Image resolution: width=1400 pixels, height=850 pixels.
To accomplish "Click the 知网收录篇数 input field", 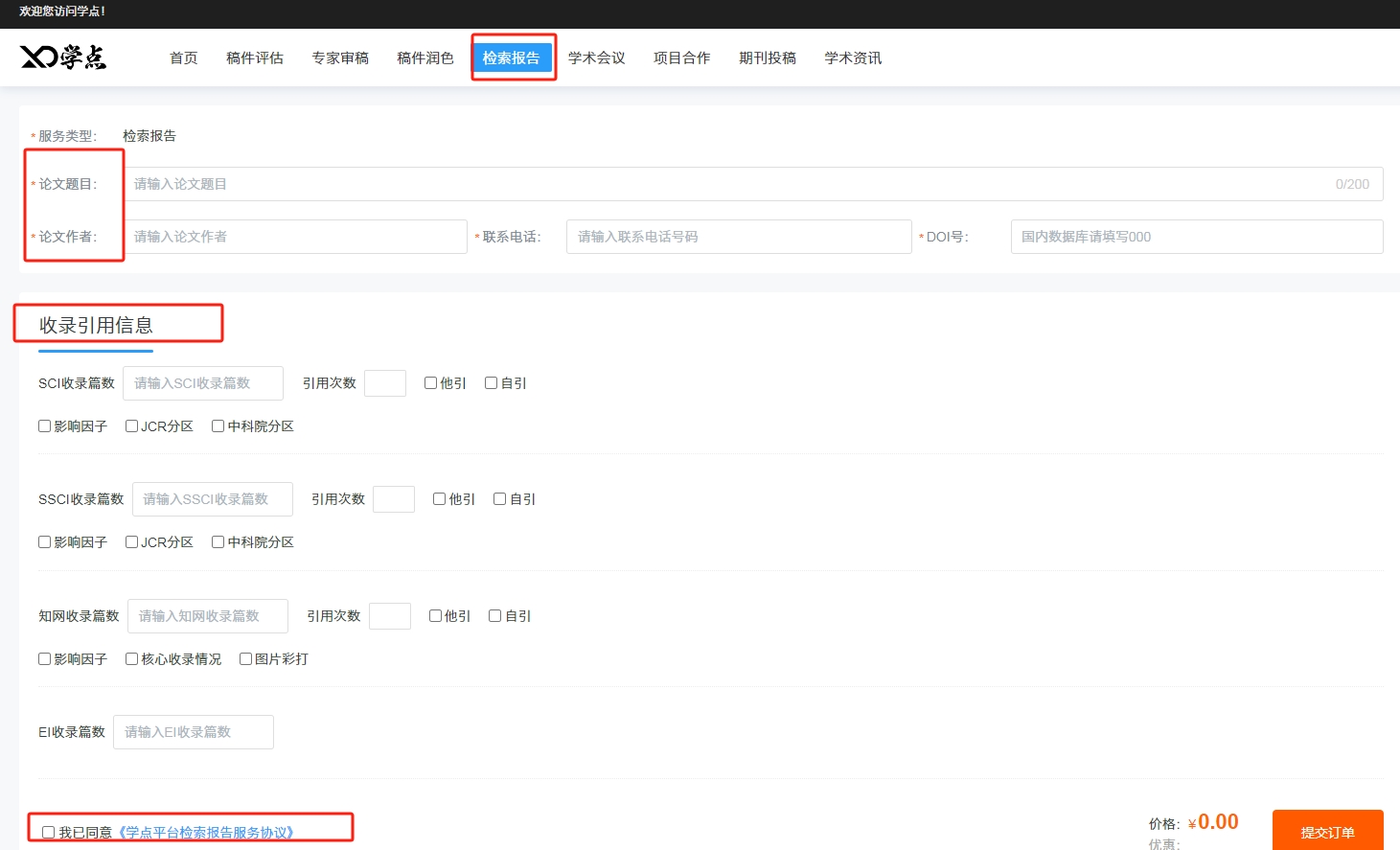I will 208,616.
